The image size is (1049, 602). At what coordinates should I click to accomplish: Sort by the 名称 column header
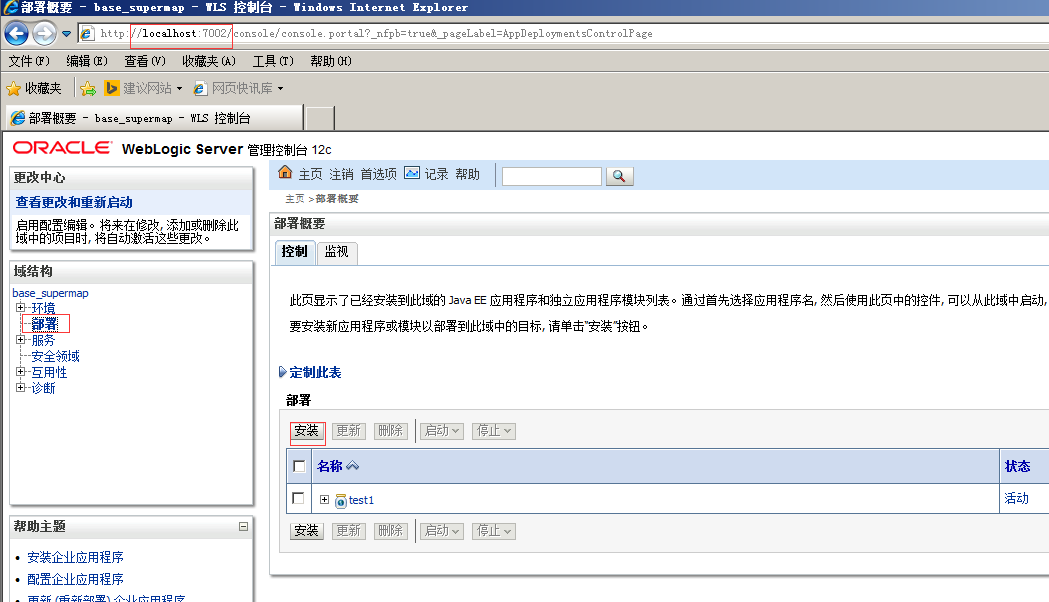[330, 466]
